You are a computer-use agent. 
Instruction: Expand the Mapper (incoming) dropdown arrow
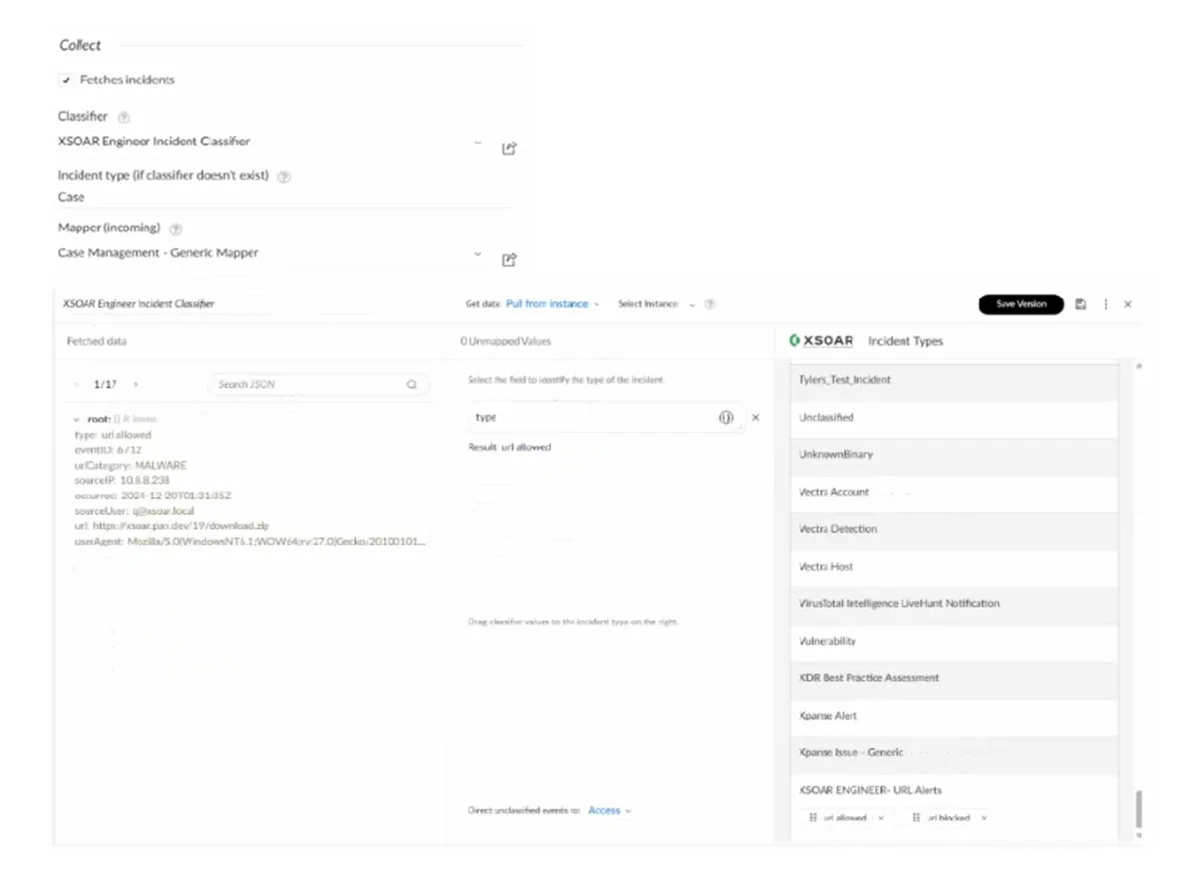point(477,254)
